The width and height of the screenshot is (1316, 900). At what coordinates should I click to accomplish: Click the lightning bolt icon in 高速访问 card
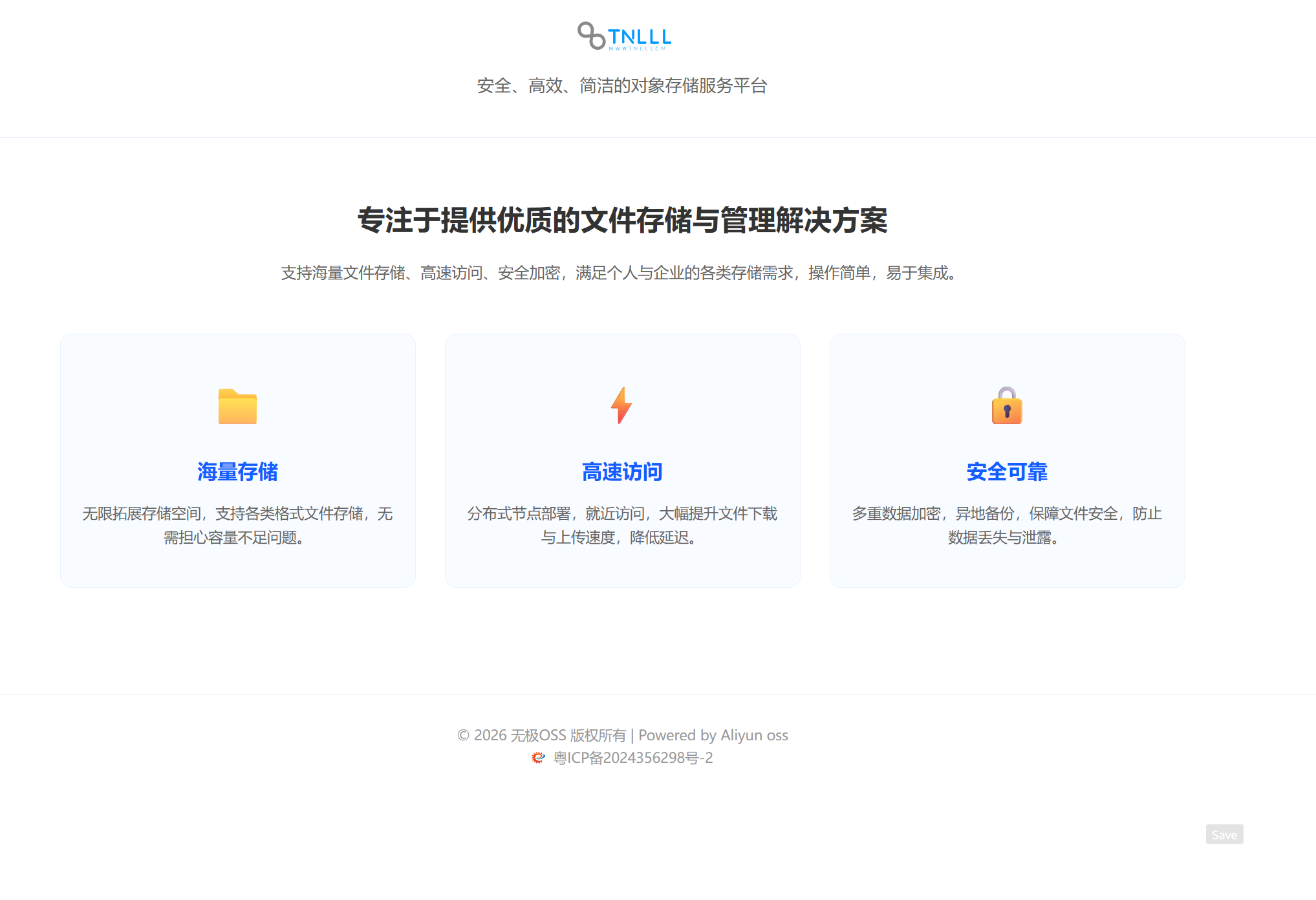pos(621,405)
